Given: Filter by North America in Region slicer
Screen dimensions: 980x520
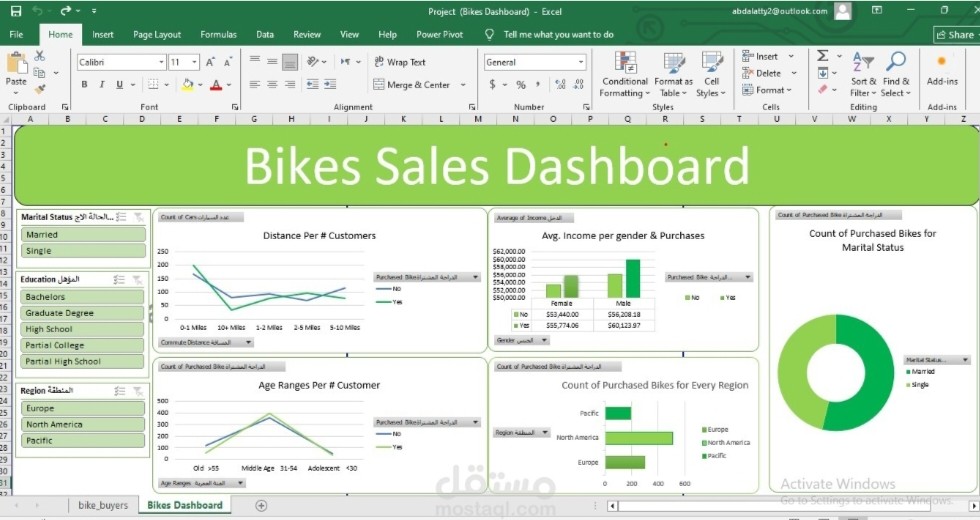Looking at the screenshot, I should 82,424.
